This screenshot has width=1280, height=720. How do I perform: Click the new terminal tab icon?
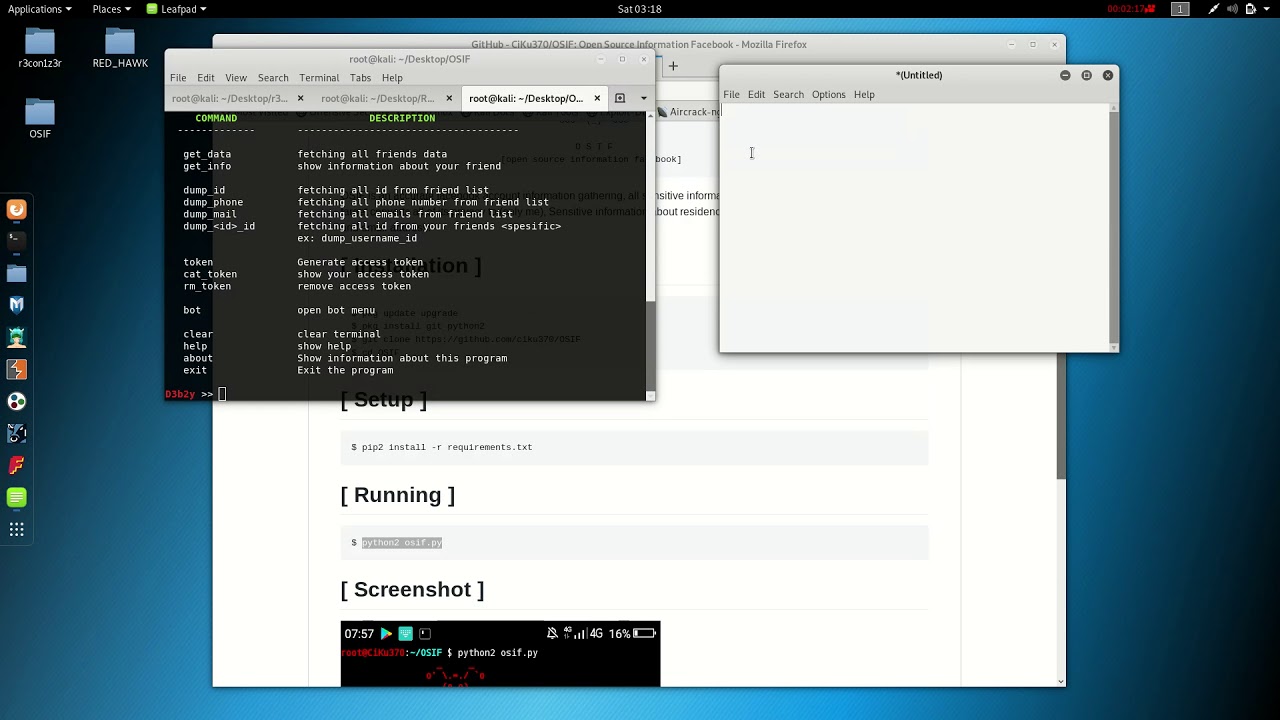point(620,98)
